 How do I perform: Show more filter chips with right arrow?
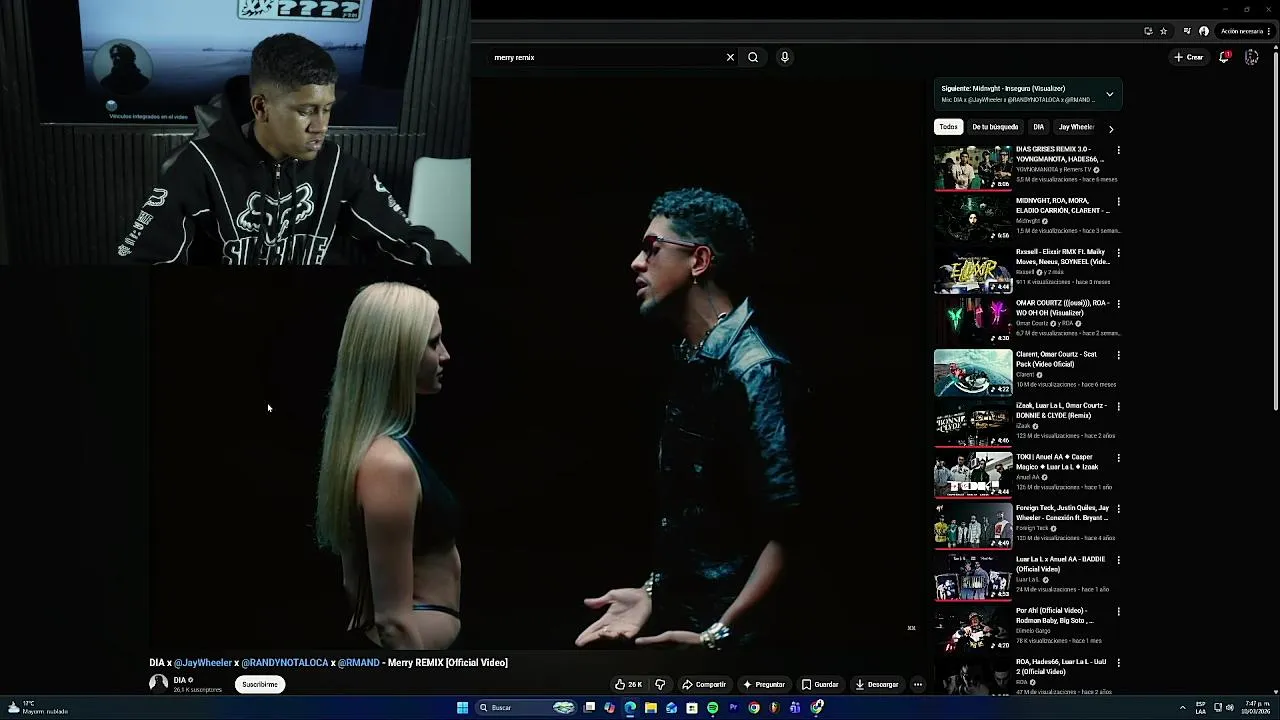1110,128
